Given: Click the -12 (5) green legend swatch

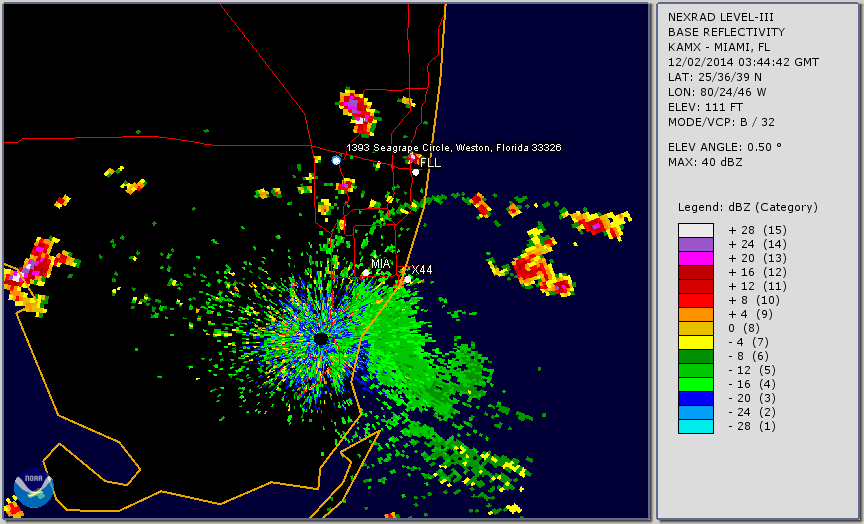Looking at the screenshot, I should click(x=695, y=370).
